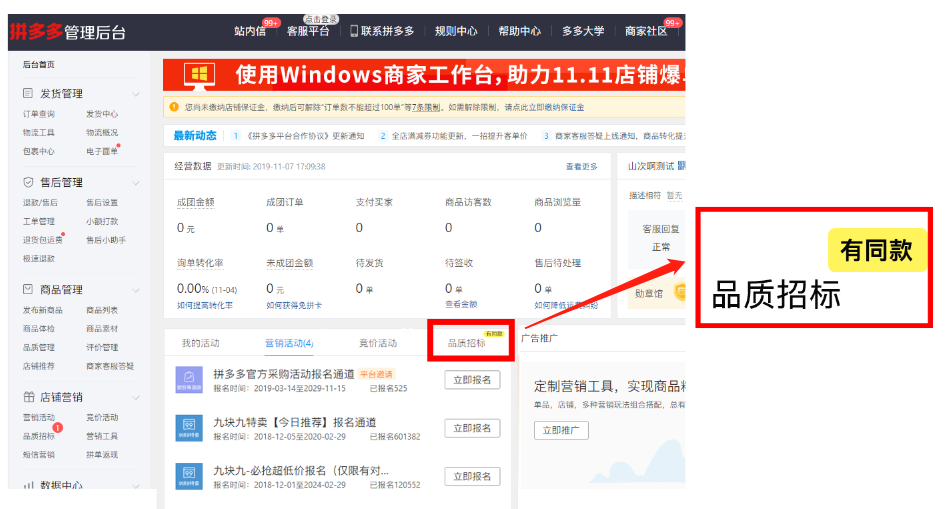
Task: Click the 成团金额 metric label
Action: point(195,202)
